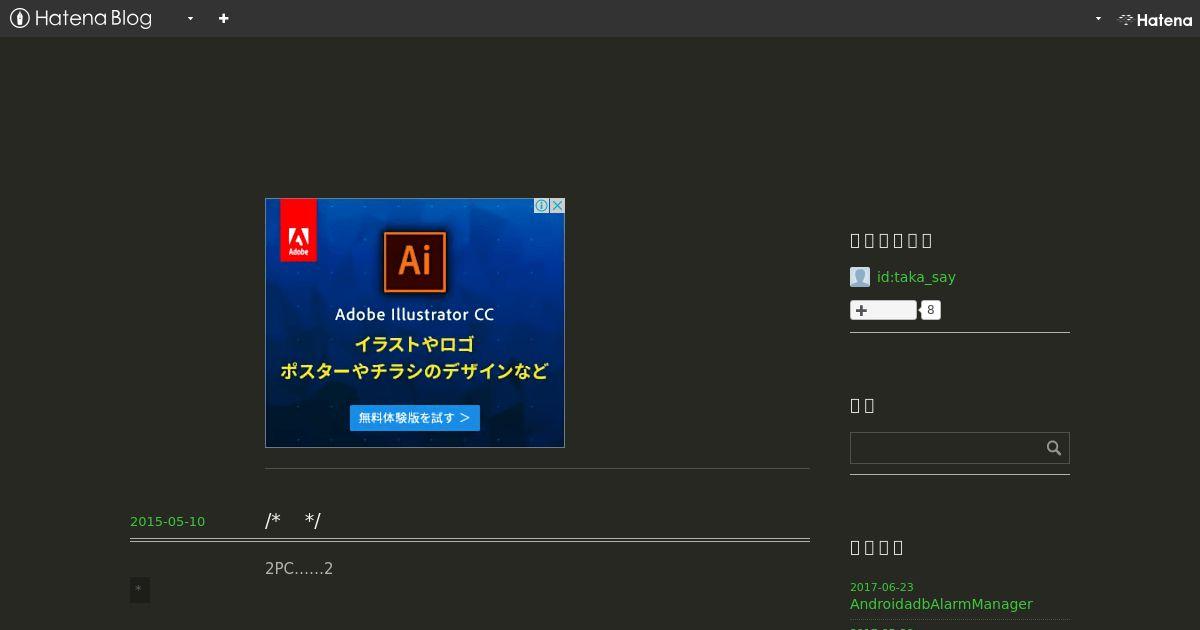Click the blue free trial button in ad
This screenshot has width=1200, height=630.
coord(415,418)
